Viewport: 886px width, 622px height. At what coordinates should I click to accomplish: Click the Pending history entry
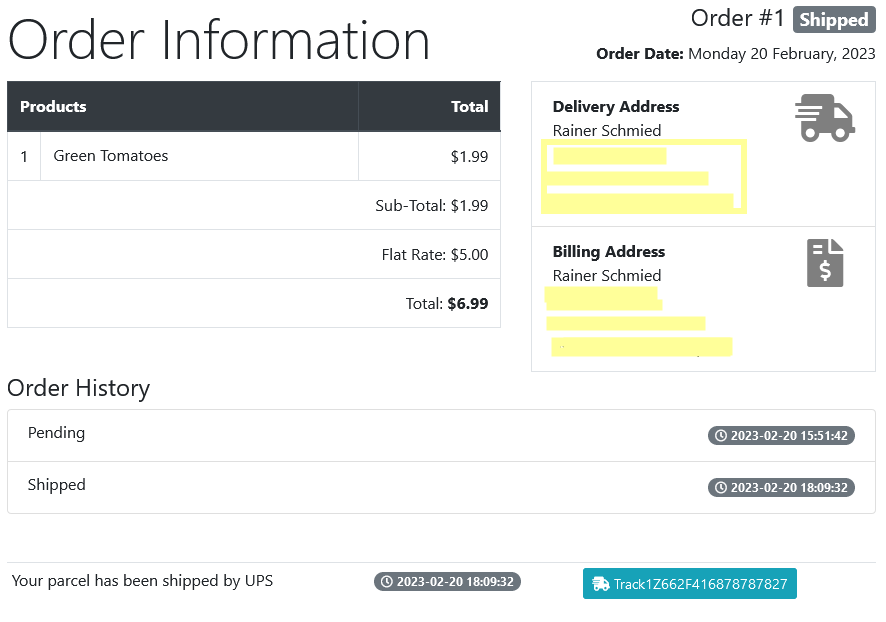point(441,436)
